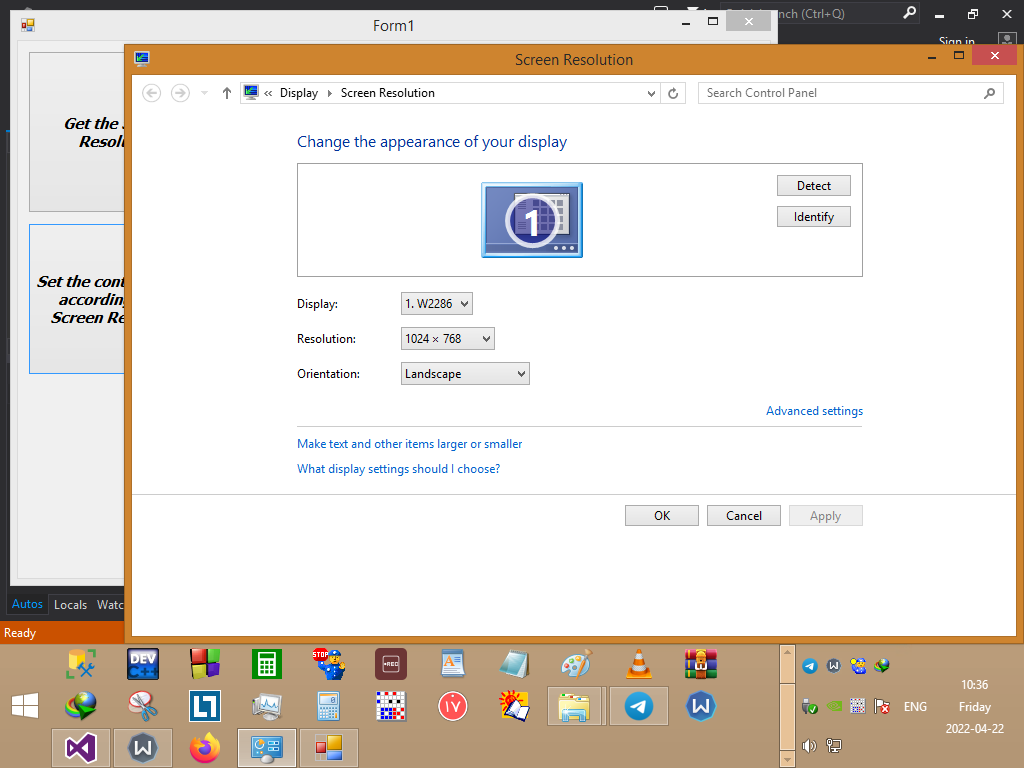Open the STOP policeman icon in taskbar
This screenshot has width=1024, height=768.
point(329,664)
